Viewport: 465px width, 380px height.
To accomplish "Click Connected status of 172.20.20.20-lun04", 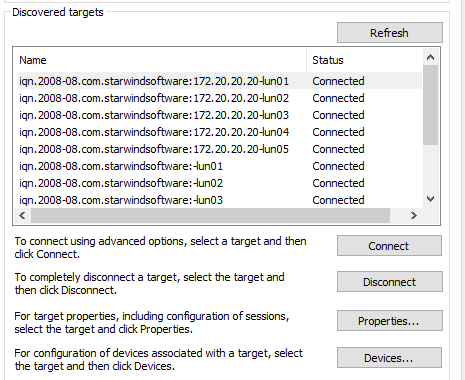I will [338, 132].
